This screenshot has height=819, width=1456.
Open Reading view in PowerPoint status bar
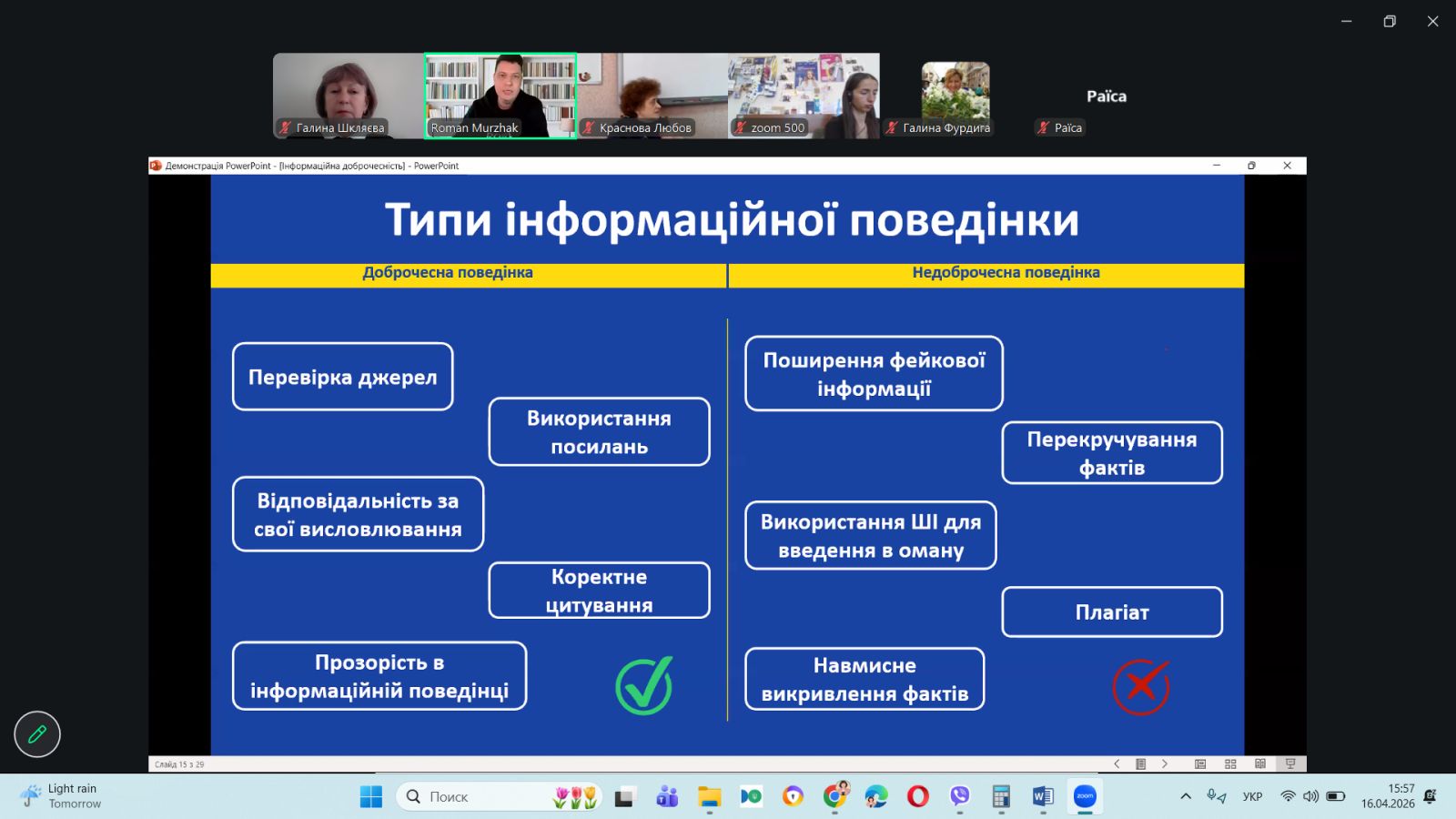pyautogui.click(x=1260, y=764)
